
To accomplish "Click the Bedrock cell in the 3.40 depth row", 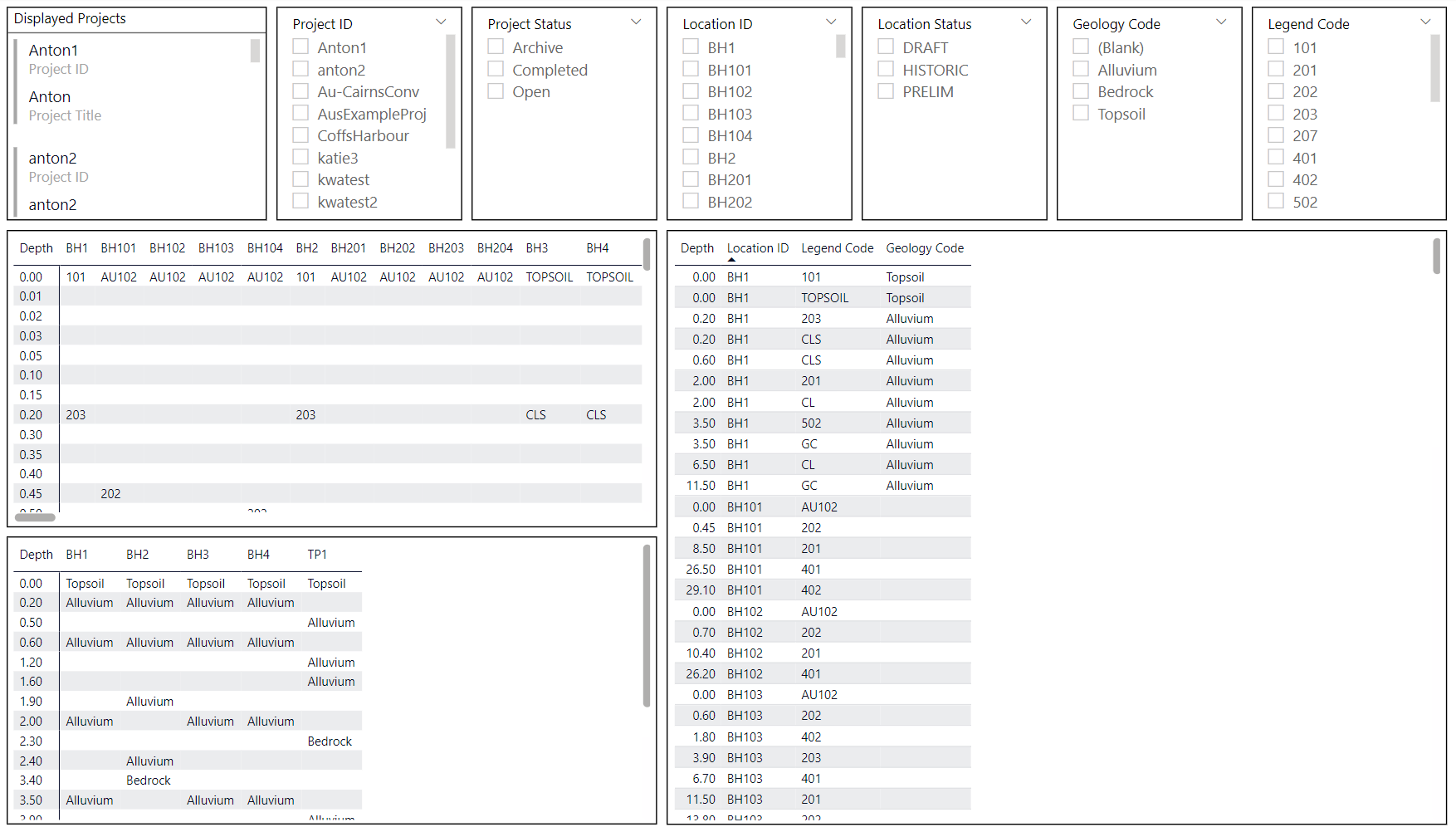I will click(149, 781).
